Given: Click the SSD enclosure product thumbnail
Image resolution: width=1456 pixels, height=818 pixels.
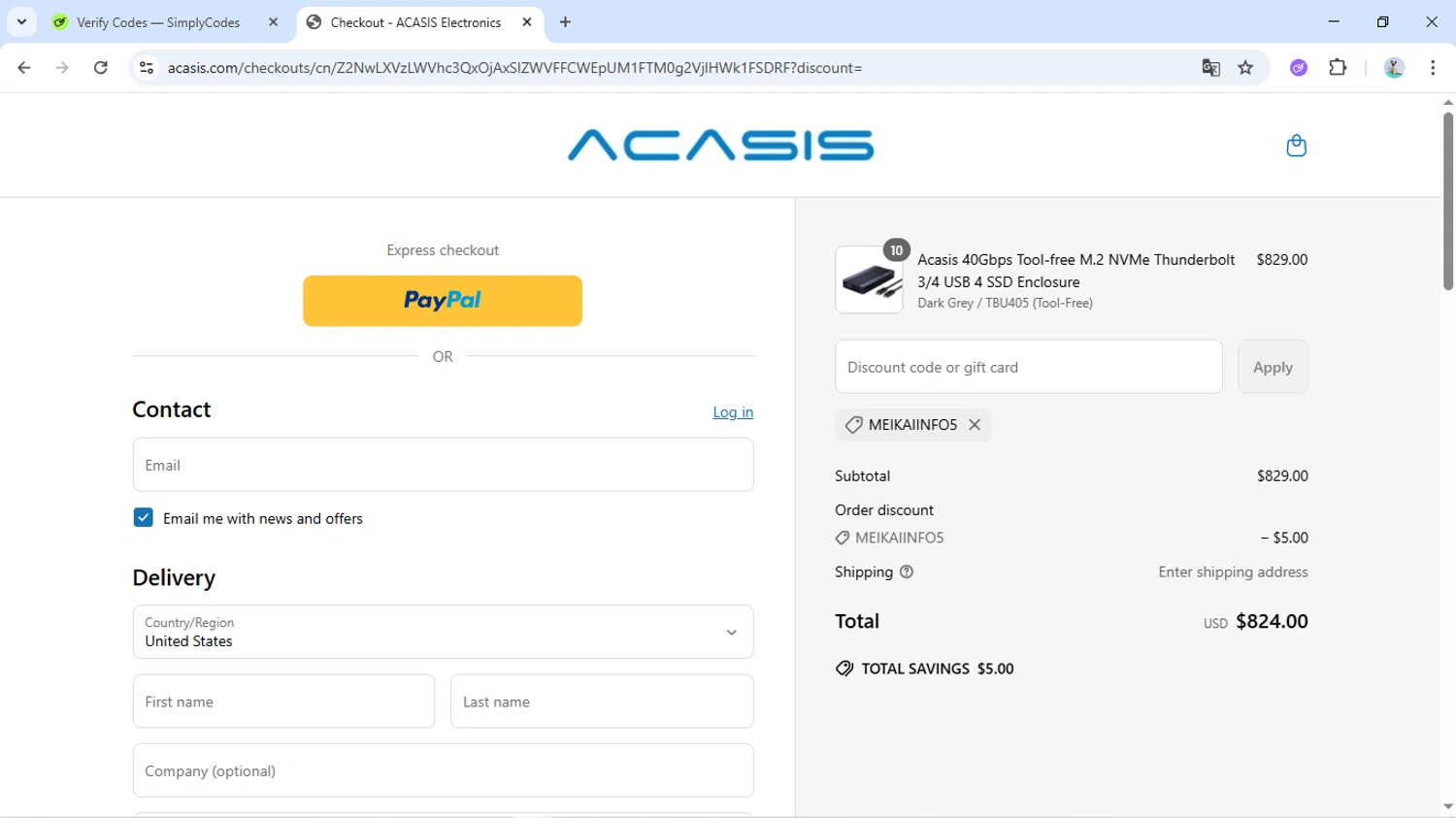Looking at the screenshot, I should pyautogui.click(x=869, y=279).
